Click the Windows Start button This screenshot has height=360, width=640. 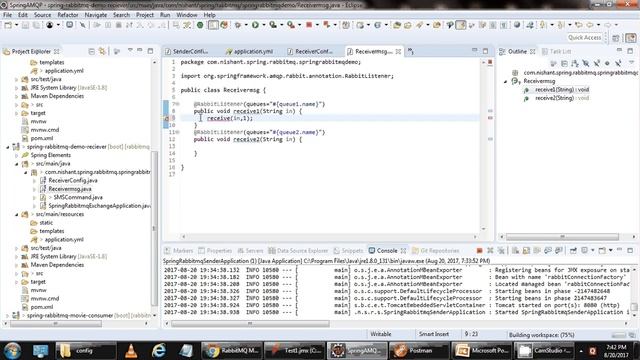tap(12, 351)
